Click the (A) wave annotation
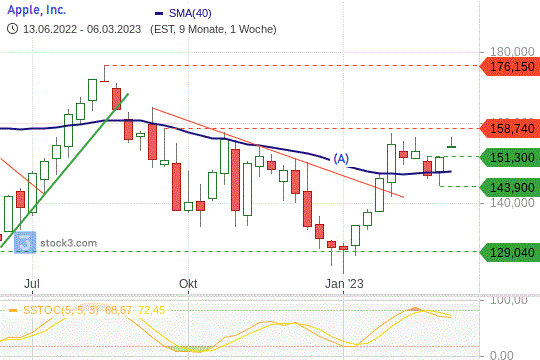The width and height of the screenshot is (540, 360). 341,159
